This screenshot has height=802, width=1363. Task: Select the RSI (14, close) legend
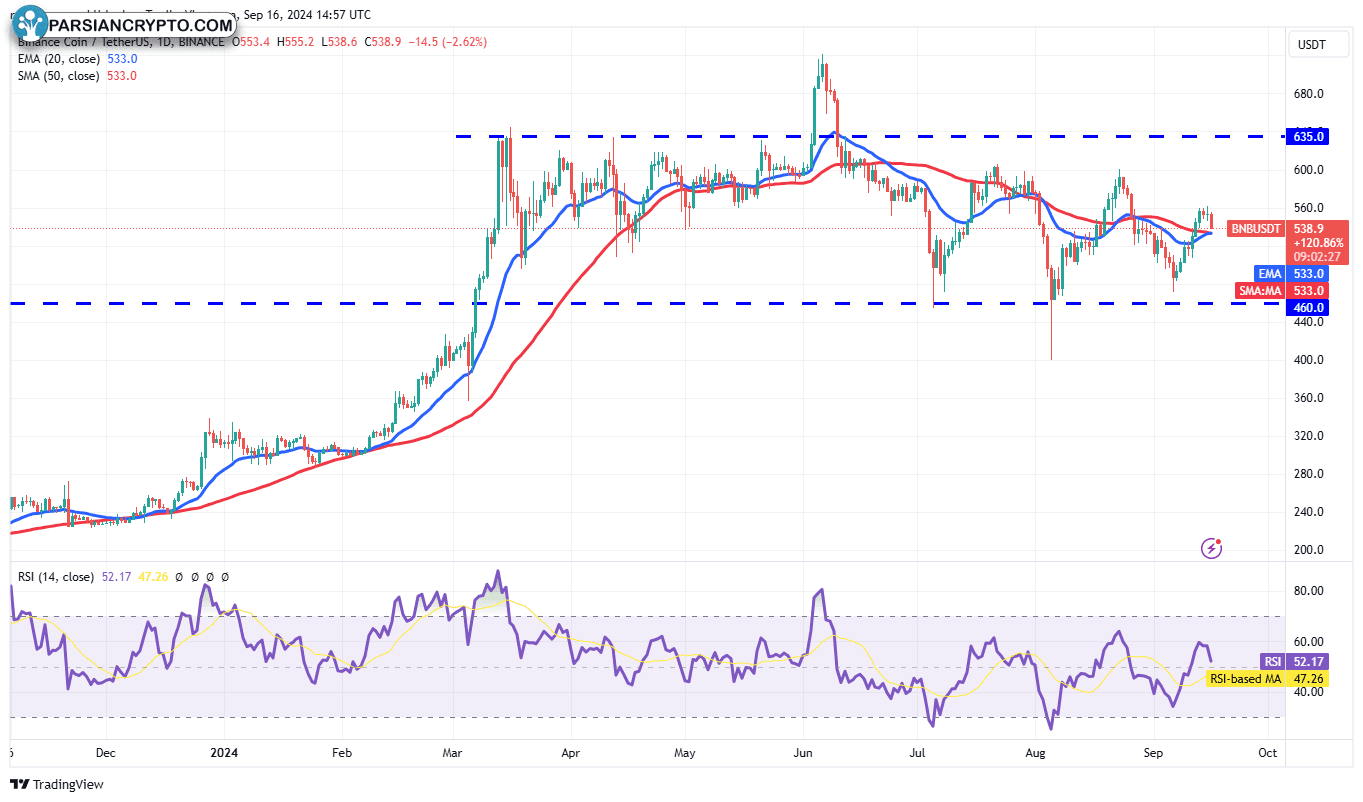[56, 577]
